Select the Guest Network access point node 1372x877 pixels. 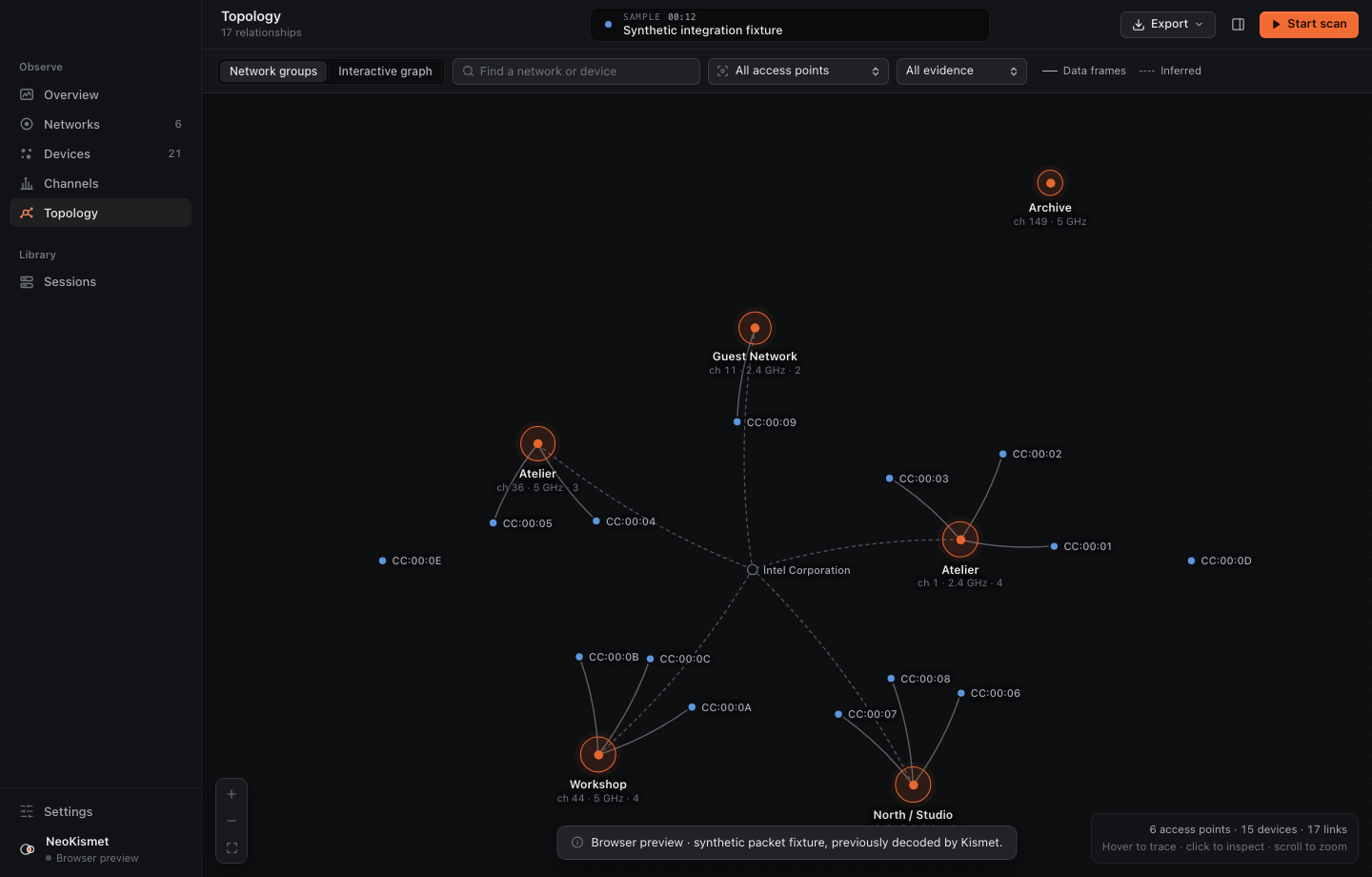click(755, 328)
